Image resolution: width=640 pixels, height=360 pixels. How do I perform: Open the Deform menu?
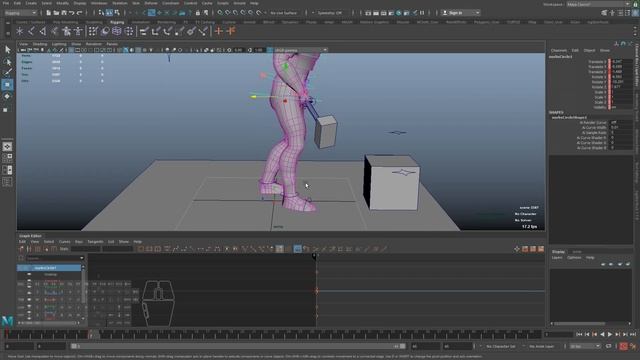click(151, 3)
